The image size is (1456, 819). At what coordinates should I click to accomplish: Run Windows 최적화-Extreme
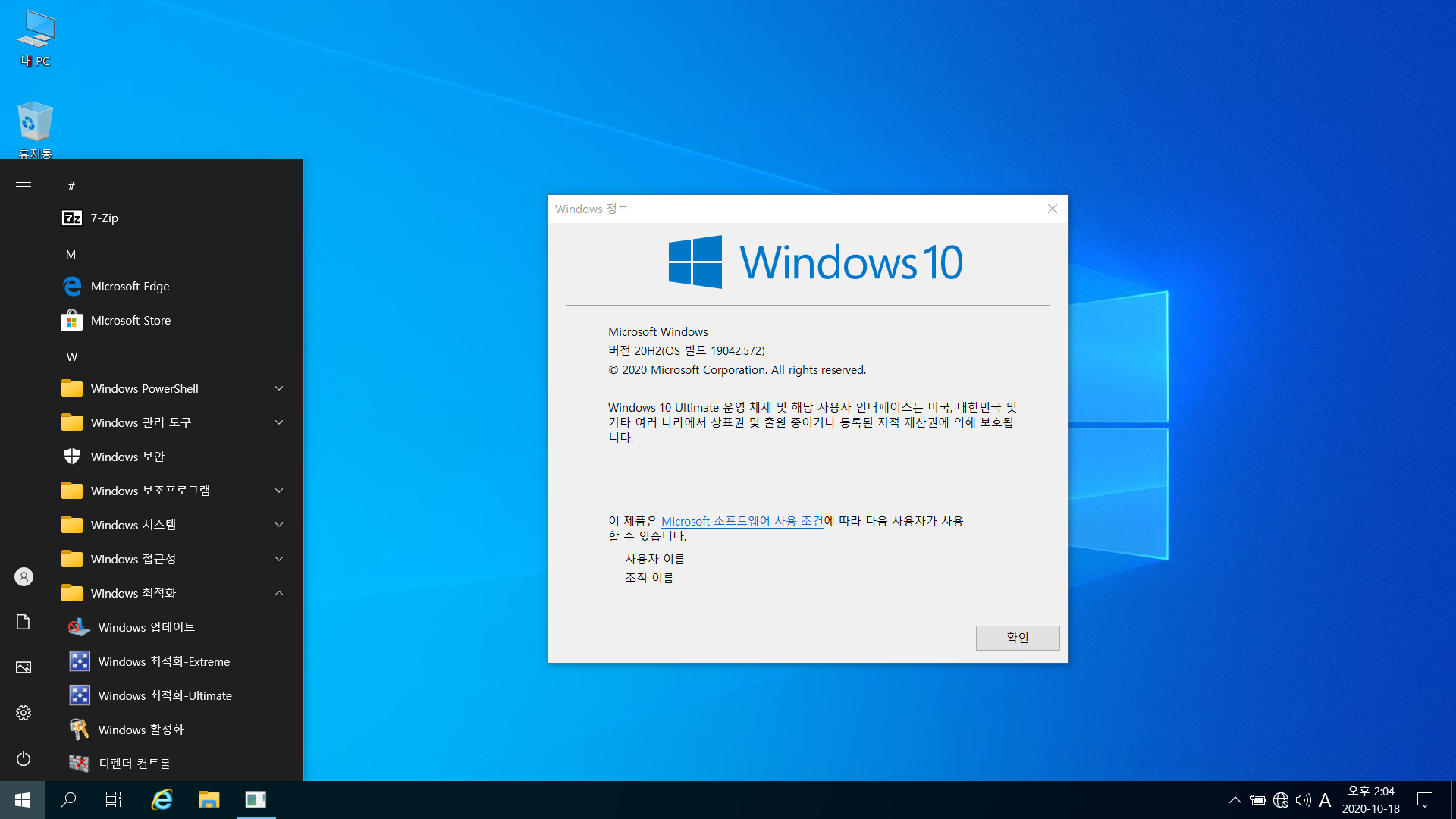tap(174, 662)
